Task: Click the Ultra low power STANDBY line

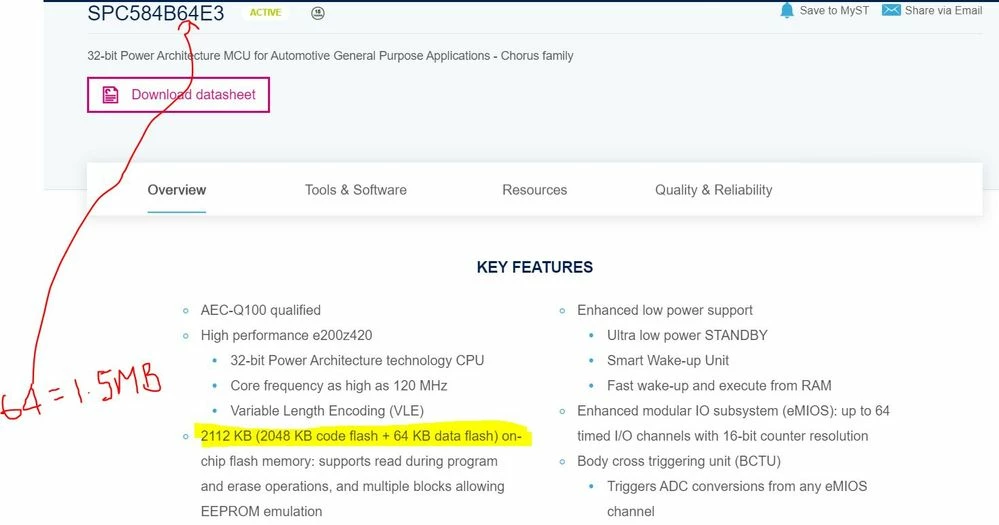Action: coord(687,335)
